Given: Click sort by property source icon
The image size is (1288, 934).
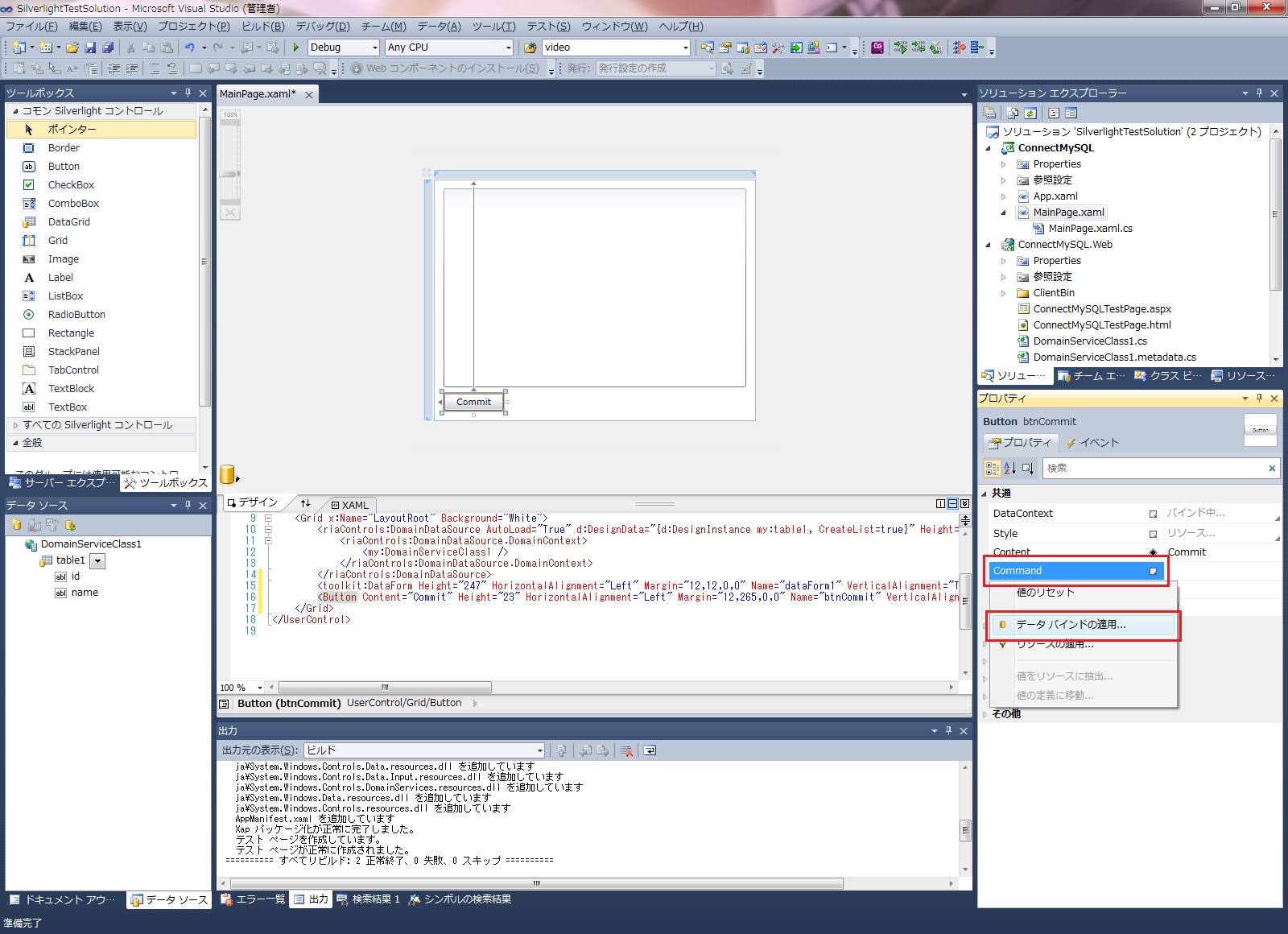Looking at the screenshot, I should click(x=1027, y=469).
